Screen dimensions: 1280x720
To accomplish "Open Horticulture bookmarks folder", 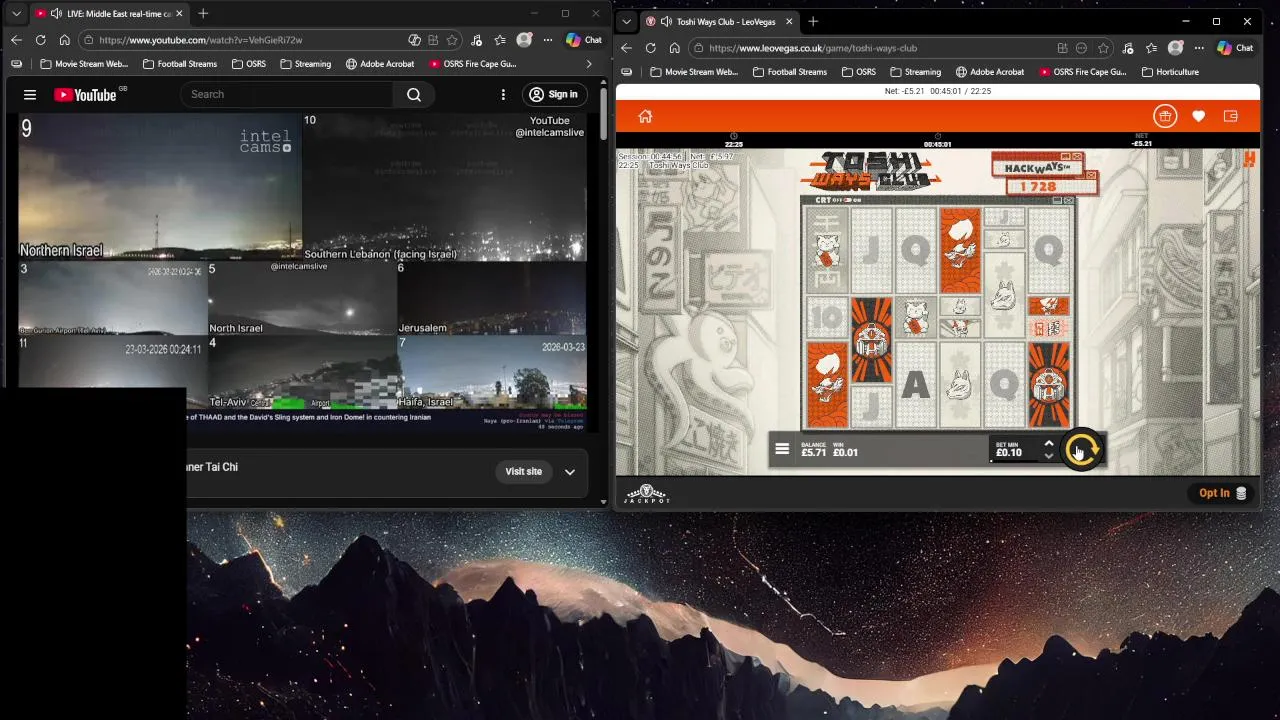I will pyautogui.click(x=1169, y=72).
